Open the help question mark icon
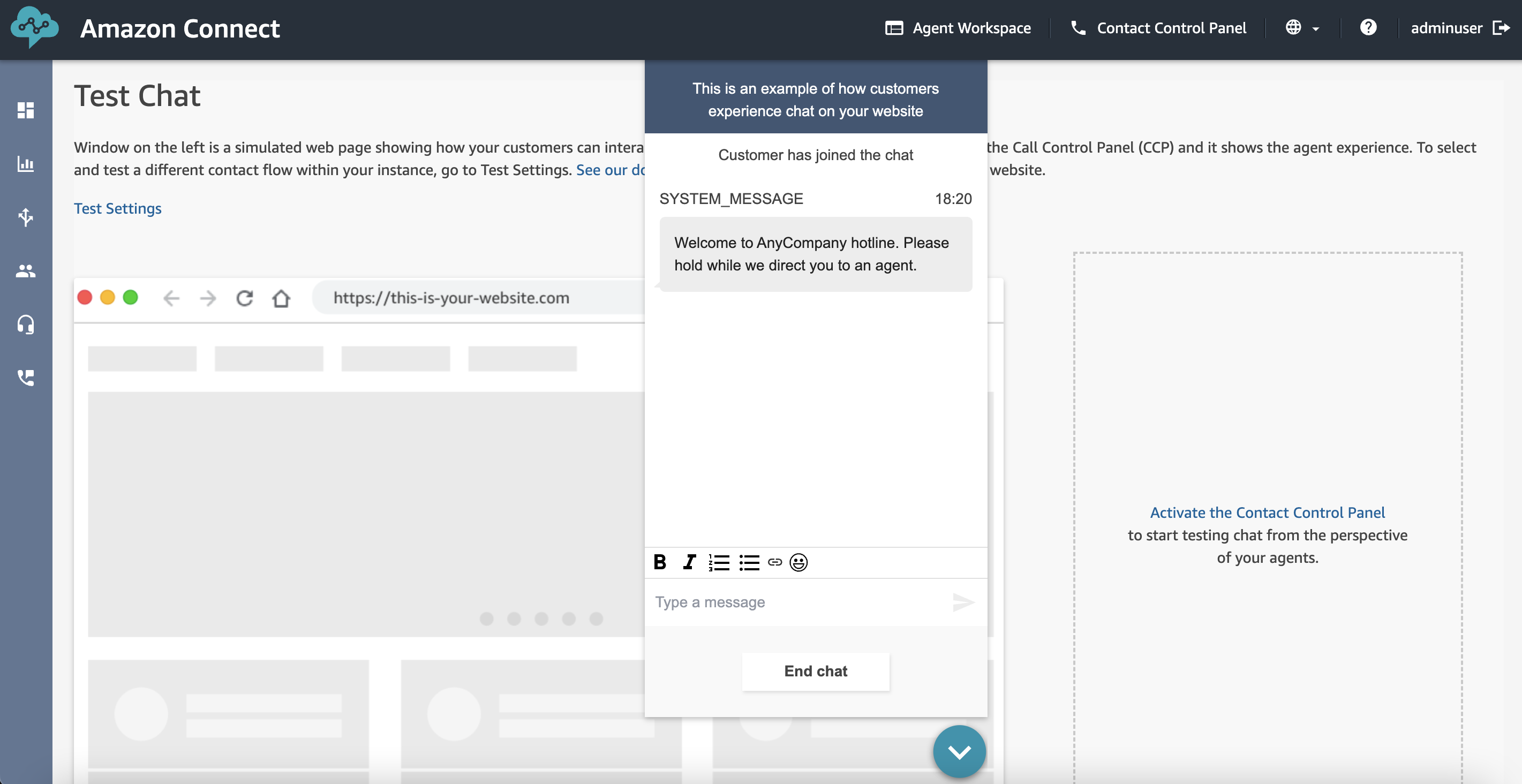Viewport: 1522px width, 784px height. 1368,27
